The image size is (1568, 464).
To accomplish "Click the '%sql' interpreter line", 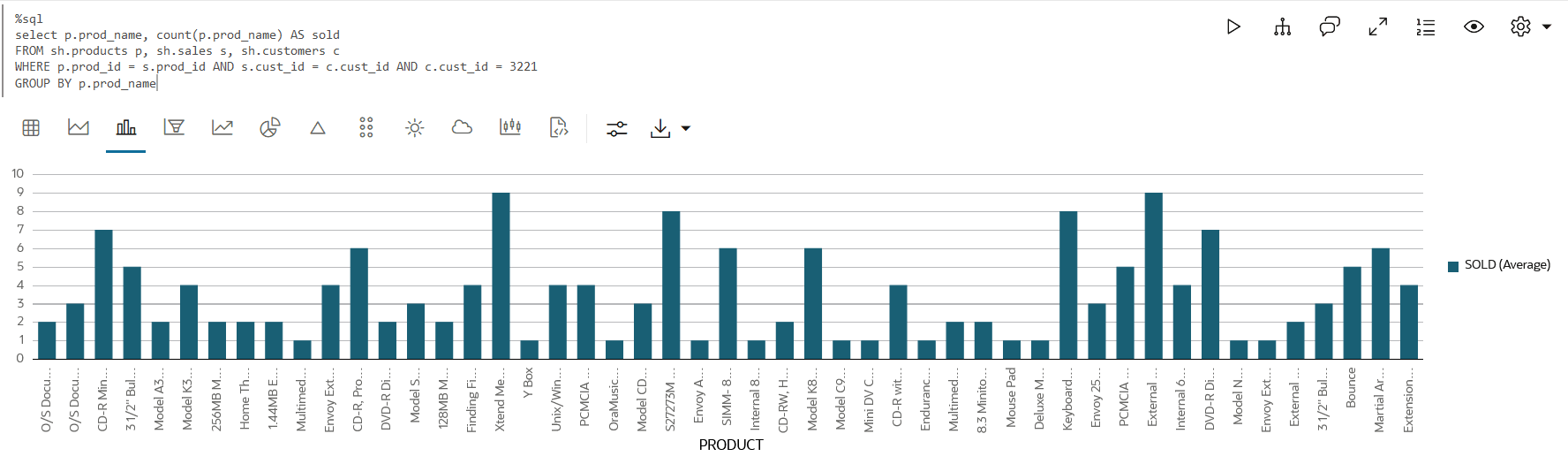I will [x=29, y=19].
